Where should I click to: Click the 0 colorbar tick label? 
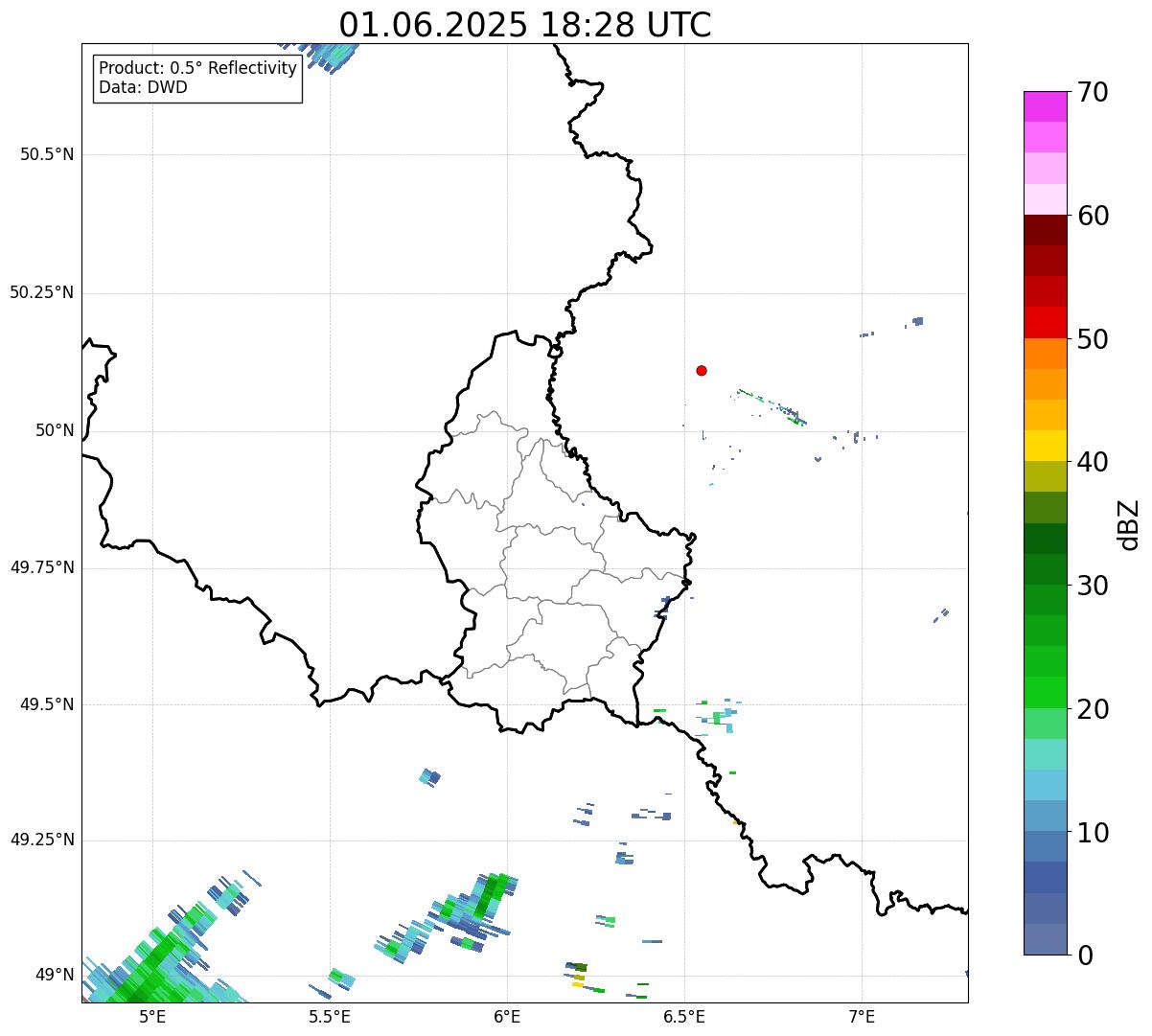pyautogui.click(x=1084, y=955)
